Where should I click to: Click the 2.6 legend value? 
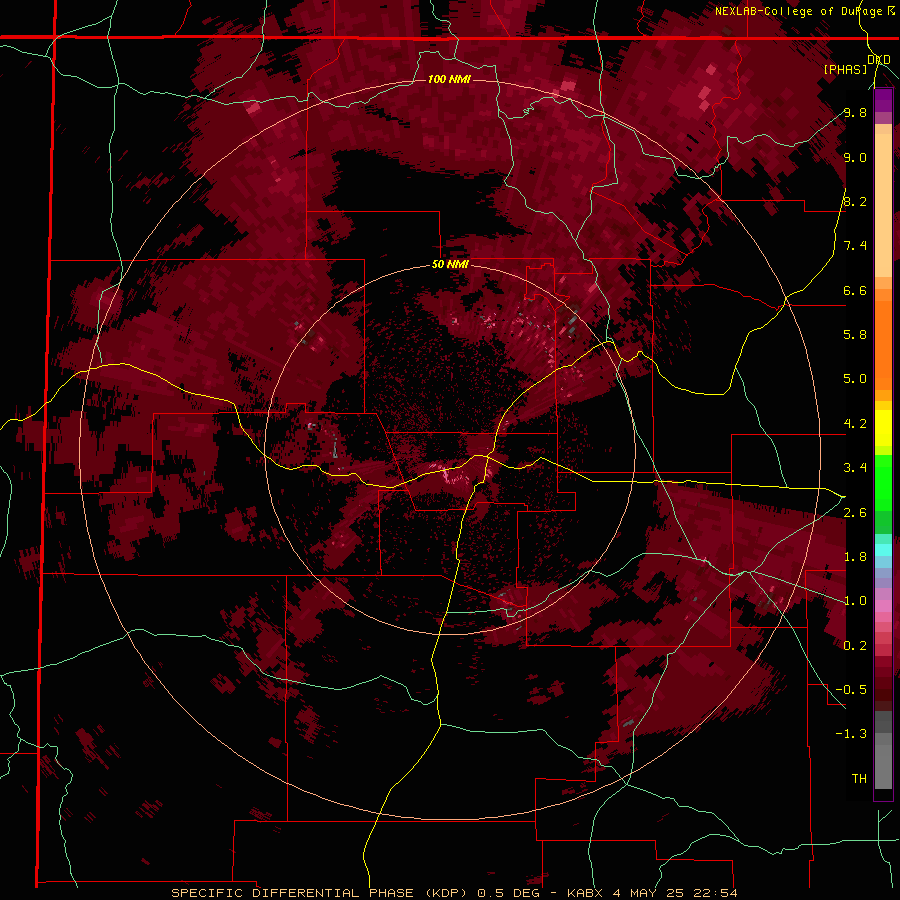pyautogui.click(x=855, y=513)
